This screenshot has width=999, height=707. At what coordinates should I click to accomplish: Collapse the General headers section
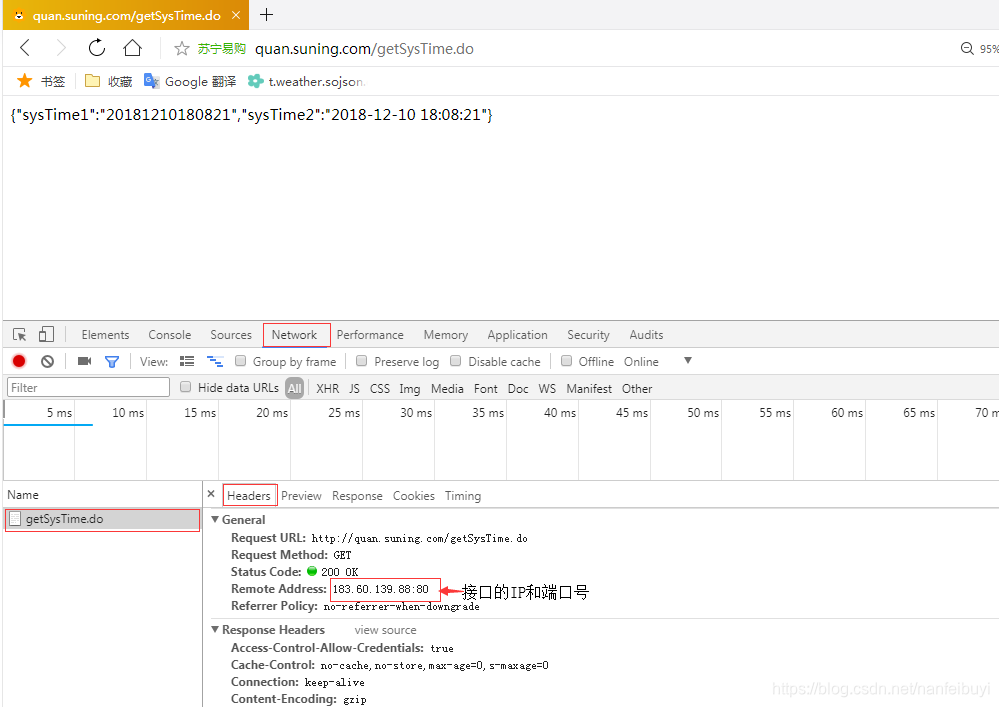click(x=216, y=519)
